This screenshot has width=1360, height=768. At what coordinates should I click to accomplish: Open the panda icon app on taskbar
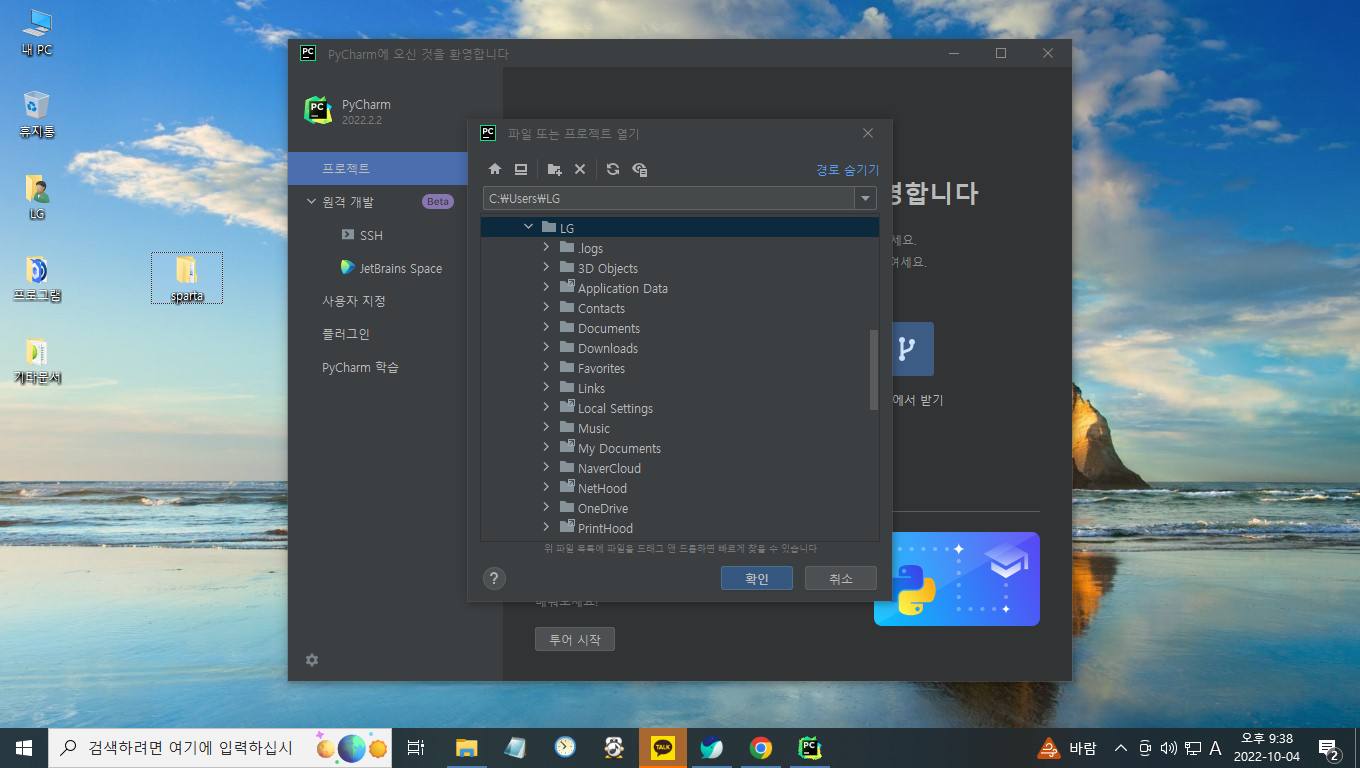coord(614,748)
